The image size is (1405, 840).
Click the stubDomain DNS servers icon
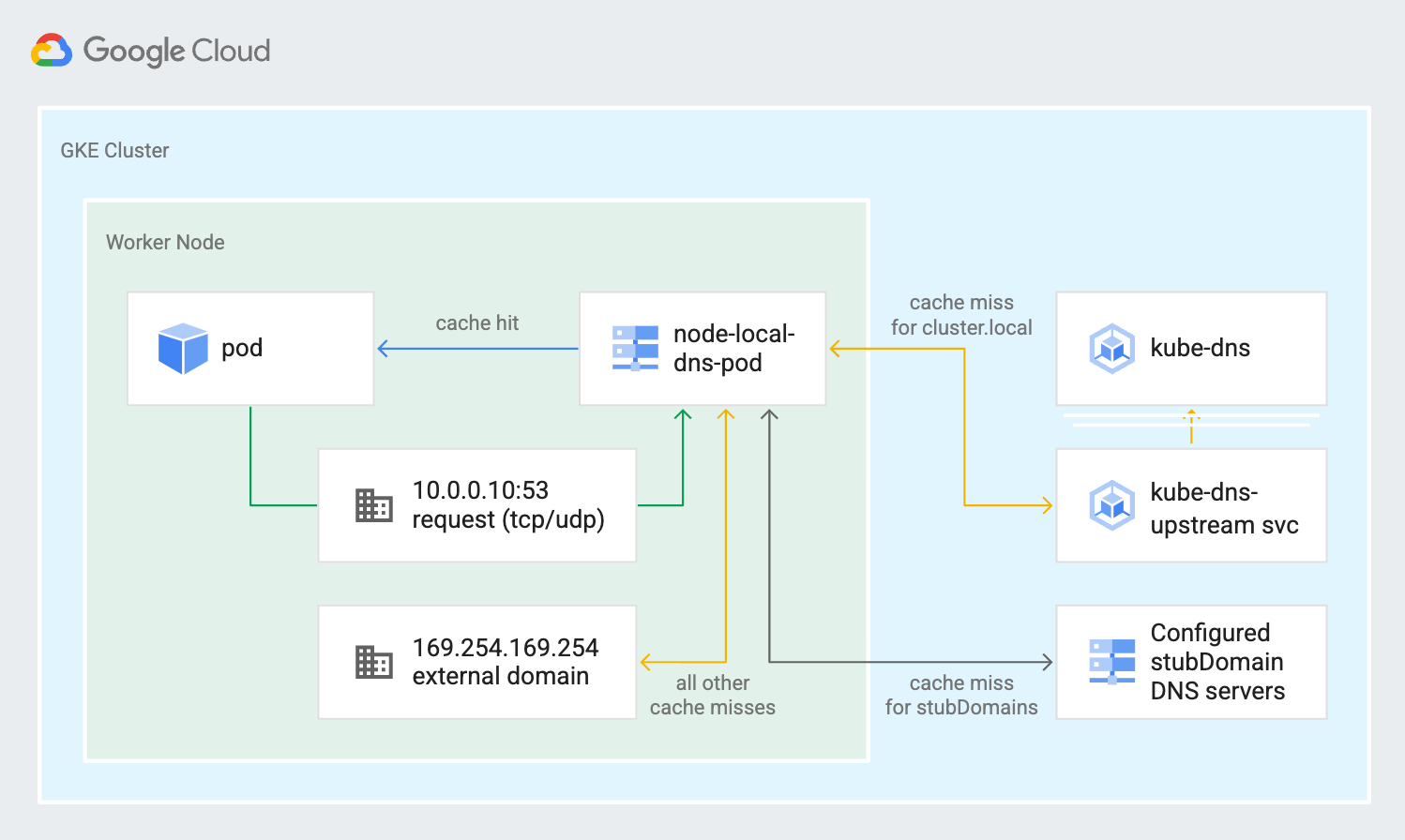click(x=1112, y=662)
